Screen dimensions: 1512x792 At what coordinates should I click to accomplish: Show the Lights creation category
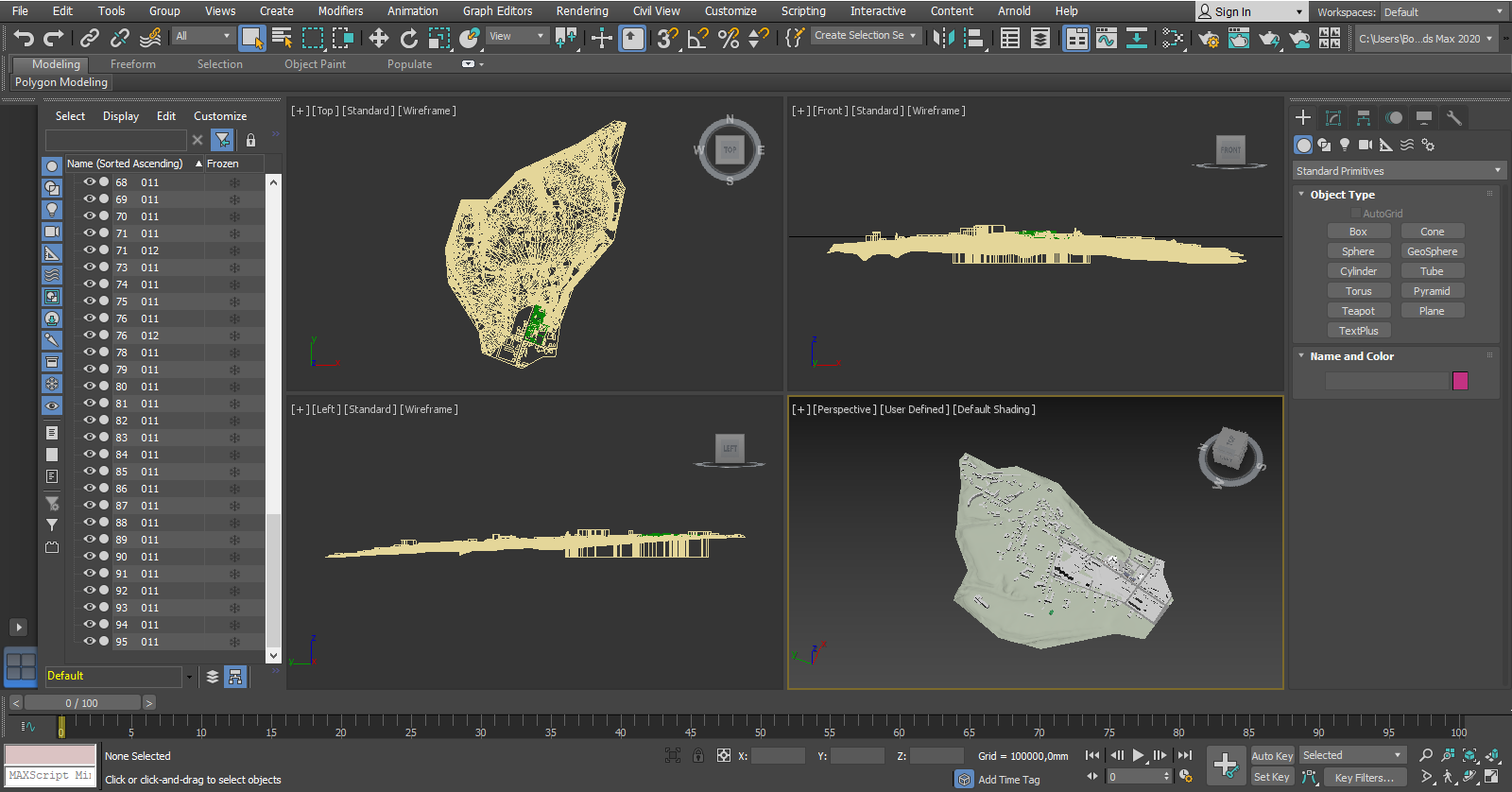coord(1345,145)
